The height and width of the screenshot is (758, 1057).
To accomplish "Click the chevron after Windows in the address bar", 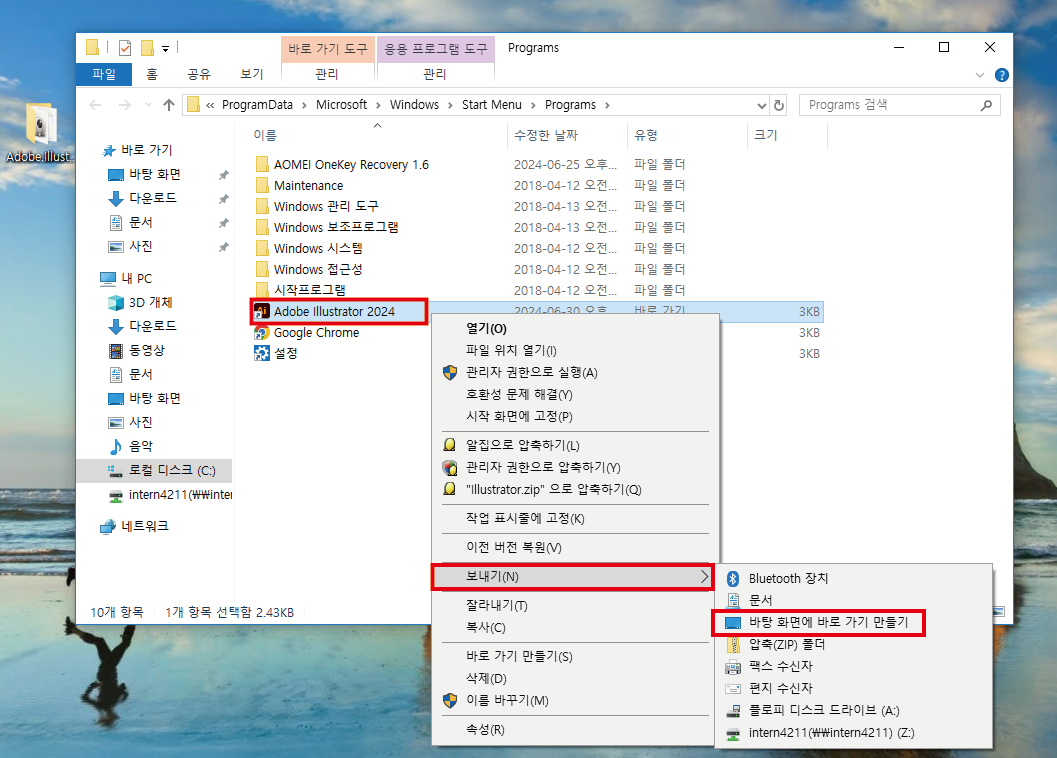I will click(450, 105).
